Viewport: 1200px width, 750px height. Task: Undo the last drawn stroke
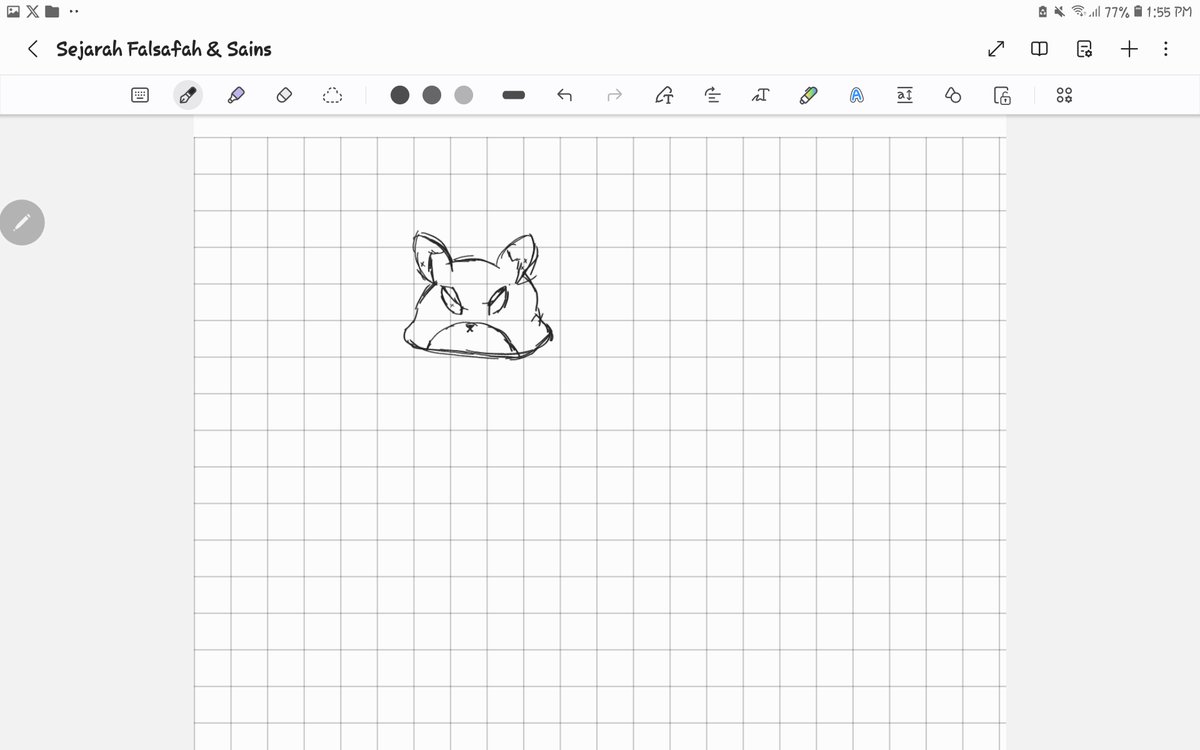click(564, 94)
